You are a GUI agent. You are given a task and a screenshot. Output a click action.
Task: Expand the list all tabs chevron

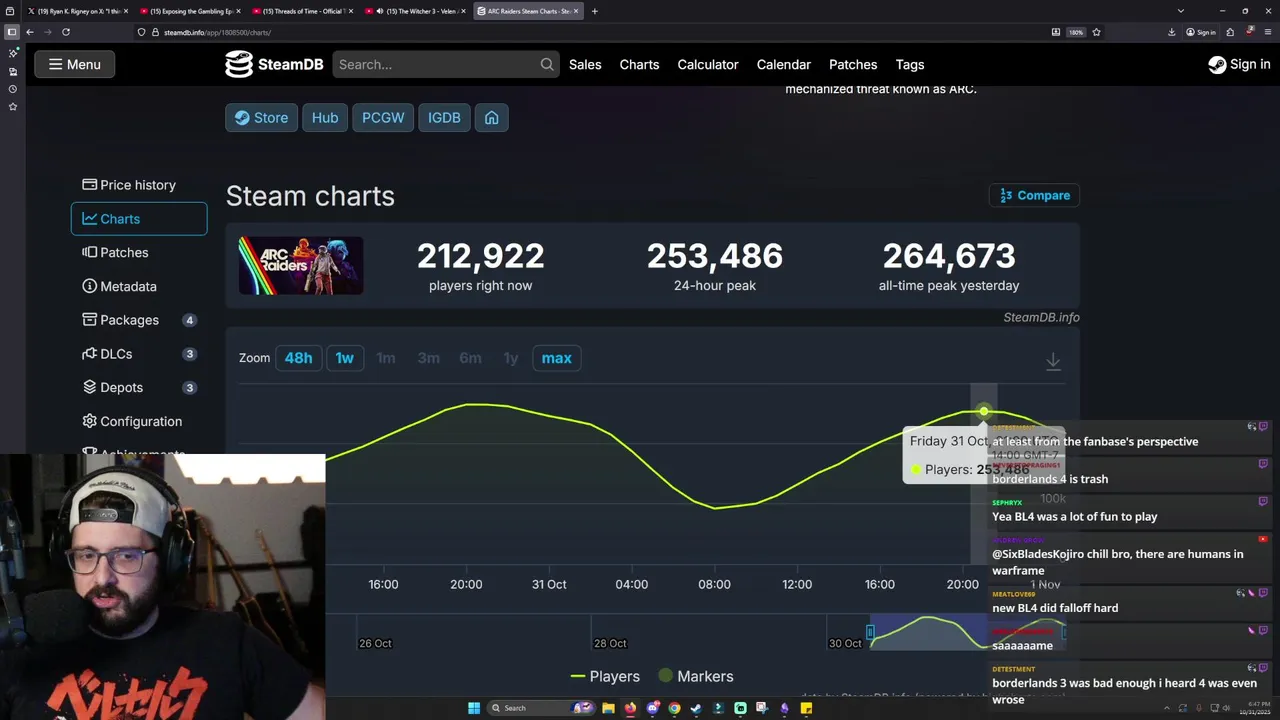coord(1181,11)
